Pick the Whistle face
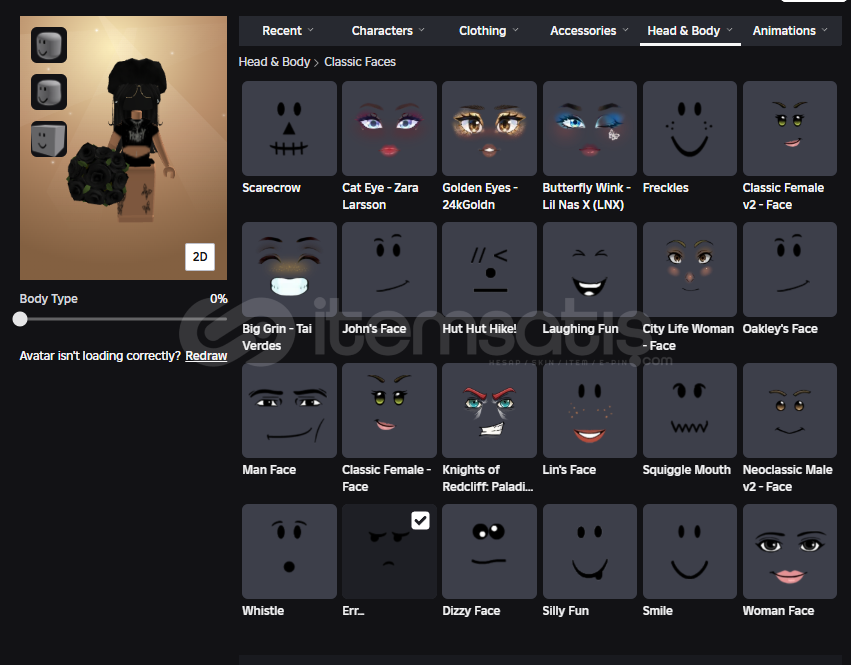The image size is (851, 665). pyautogui.click(x=289, y=552)
